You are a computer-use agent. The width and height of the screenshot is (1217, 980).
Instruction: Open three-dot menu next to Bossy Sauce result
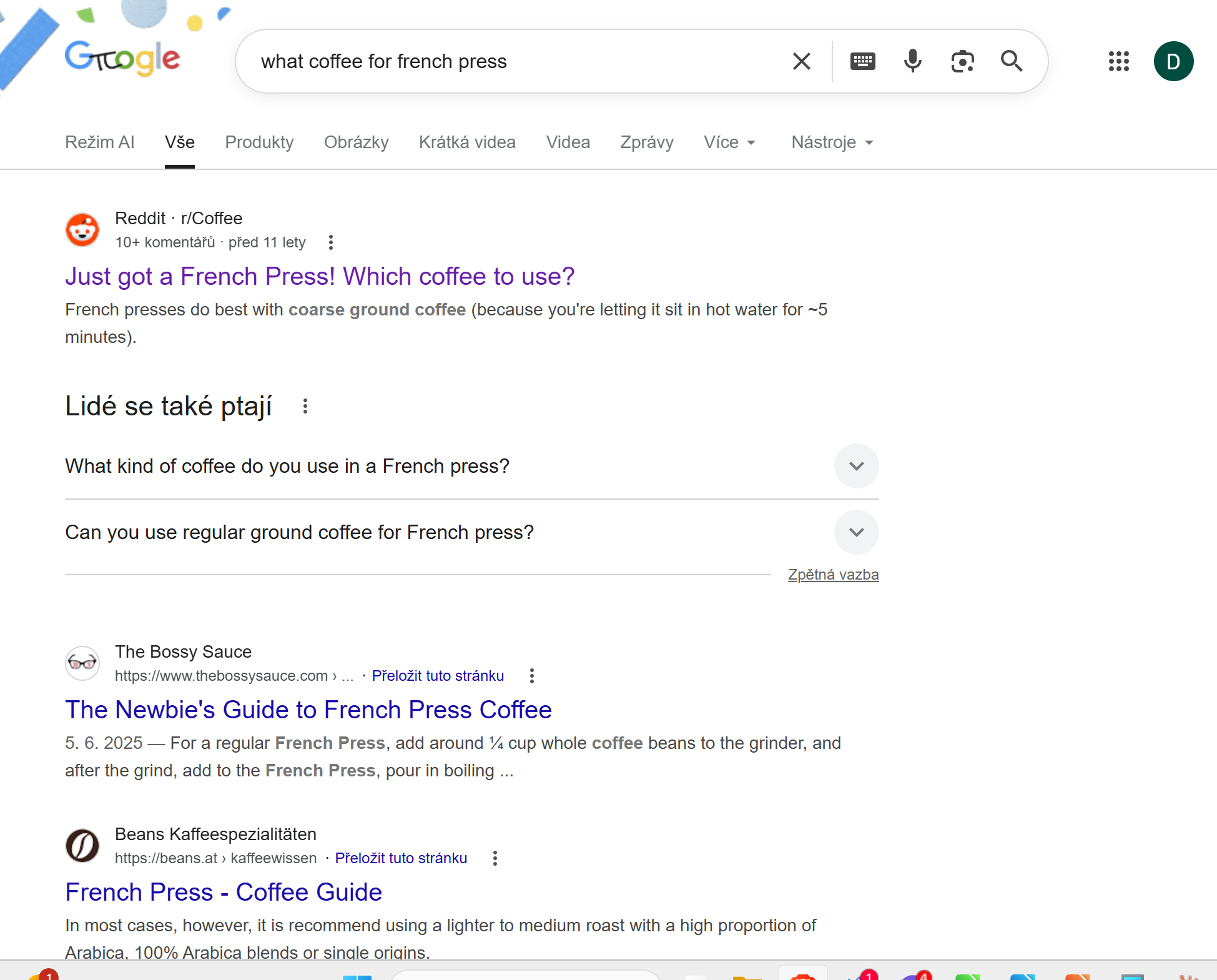tap(531, 676)
